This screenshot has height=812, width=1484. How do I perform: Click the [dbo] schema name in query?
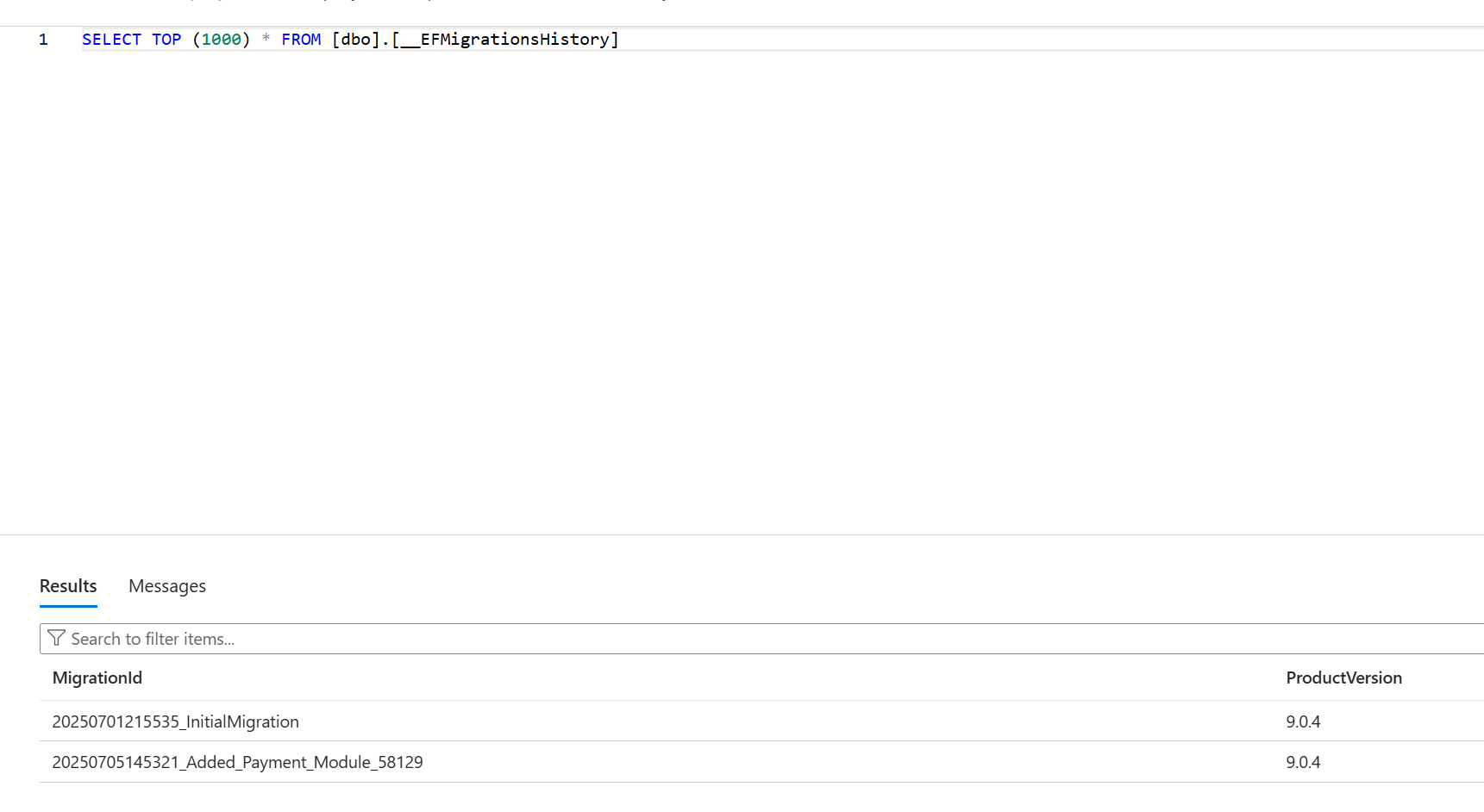356,40
